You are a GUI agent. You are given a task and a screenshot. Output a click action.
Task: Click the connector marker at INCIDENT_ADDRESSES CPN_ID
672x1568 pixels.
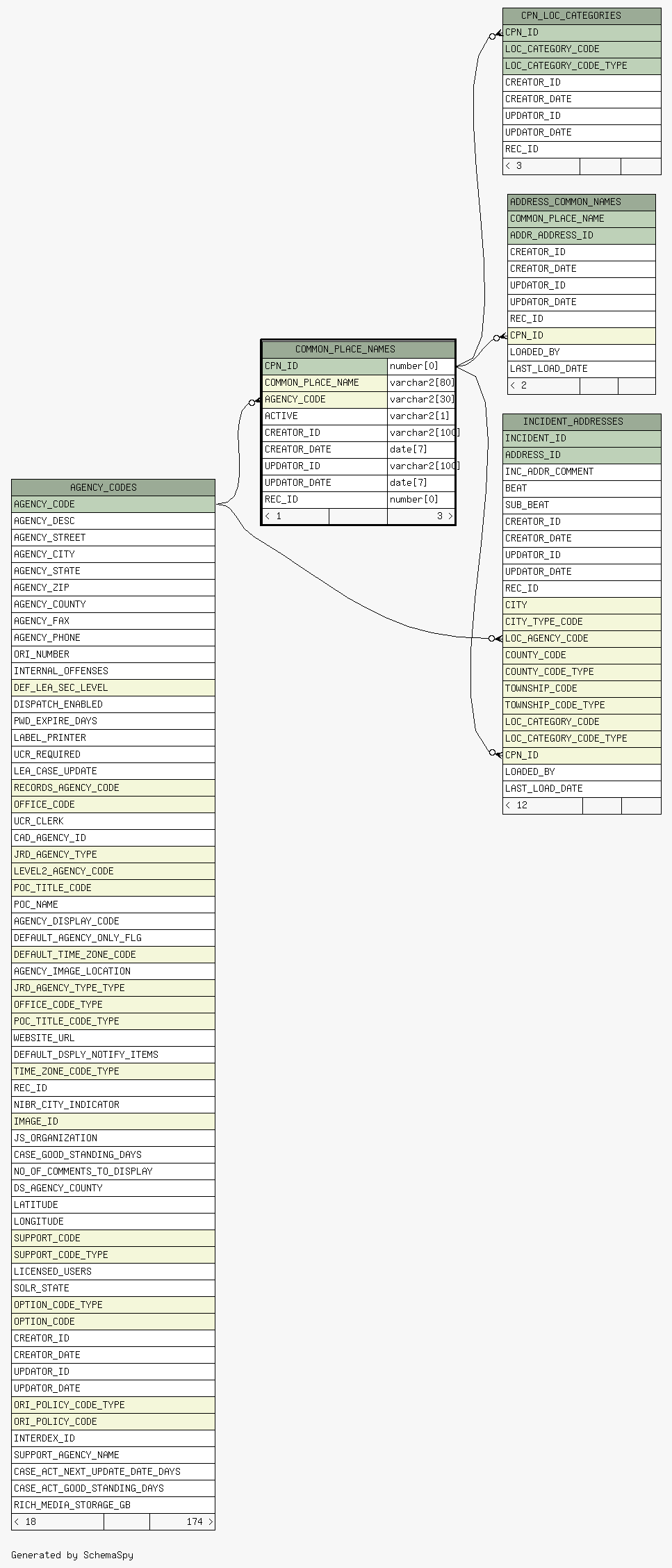[x=494, y=753]
